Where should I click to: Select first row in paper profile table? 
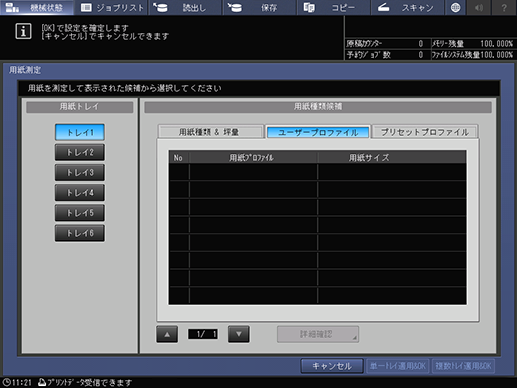(318, 172)
